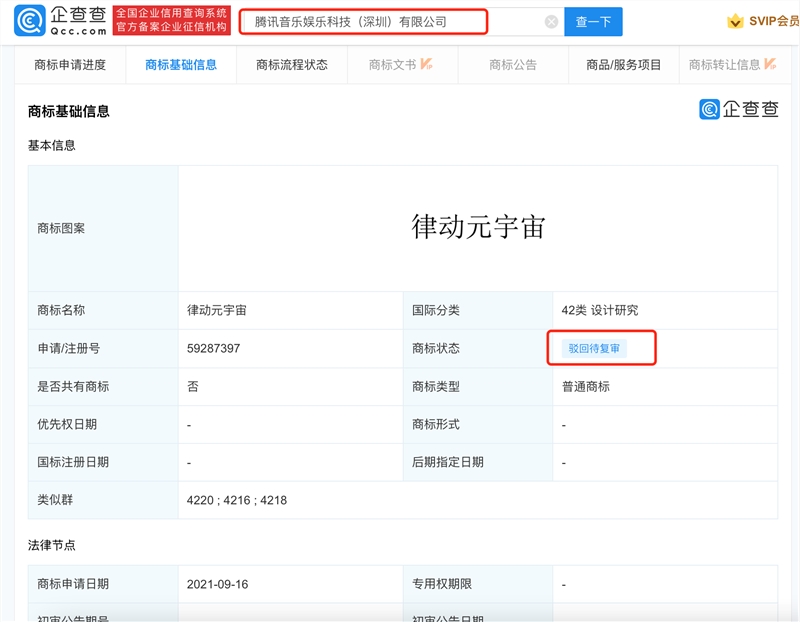
Task: Click the 查一下 search button
Action: pyautogui.click(x=593, y=19)
